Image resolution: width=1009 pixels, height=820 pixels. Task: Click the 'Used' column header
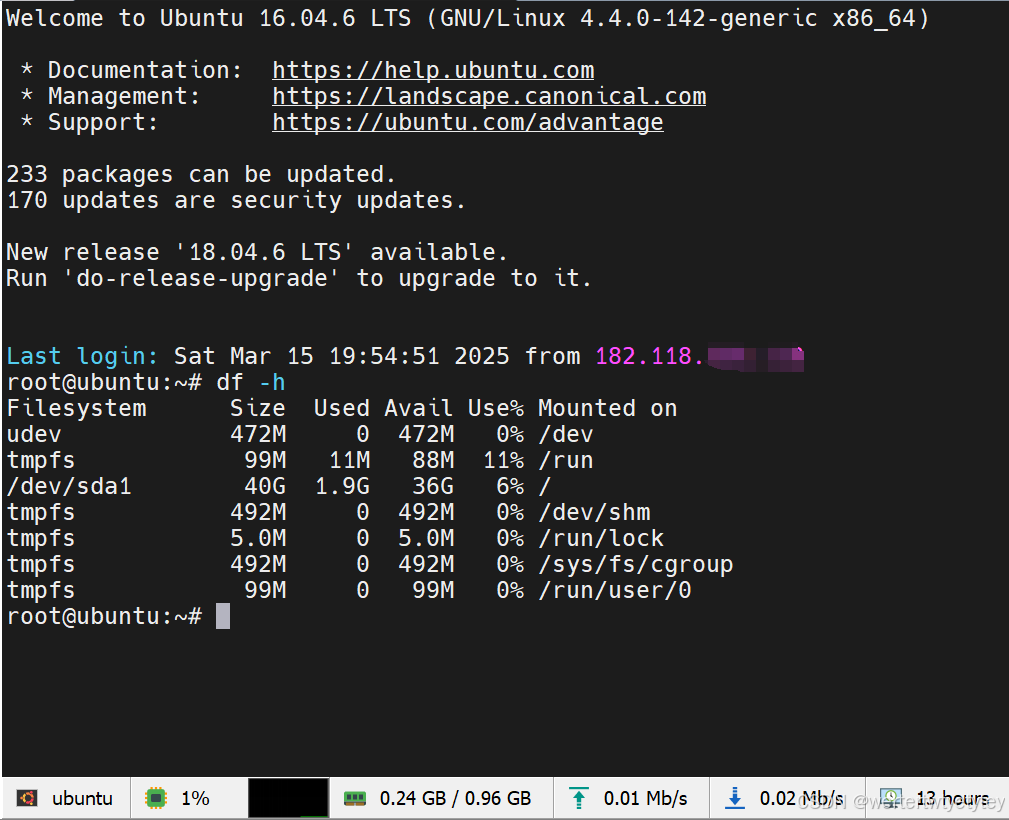(x=342, y=408)
